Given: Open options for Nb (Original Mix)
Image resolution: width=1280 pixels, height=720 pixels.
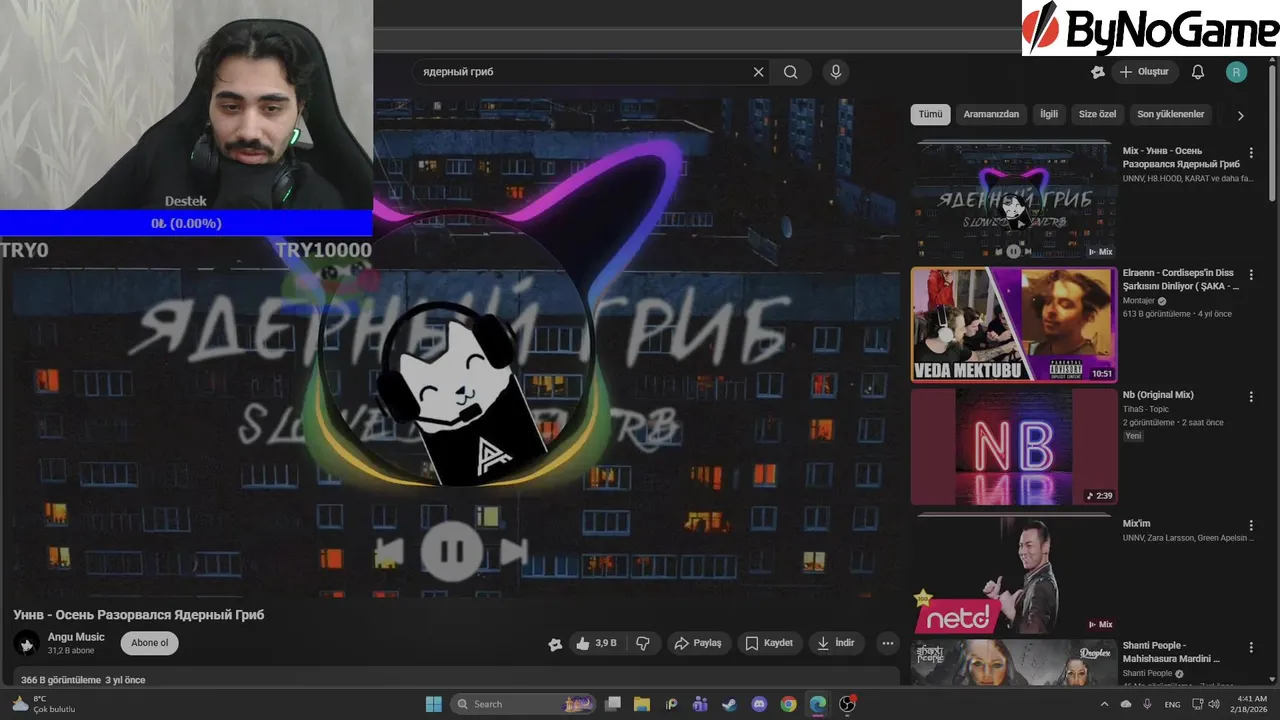Looking at the screenshot, I should point(1251,397).
